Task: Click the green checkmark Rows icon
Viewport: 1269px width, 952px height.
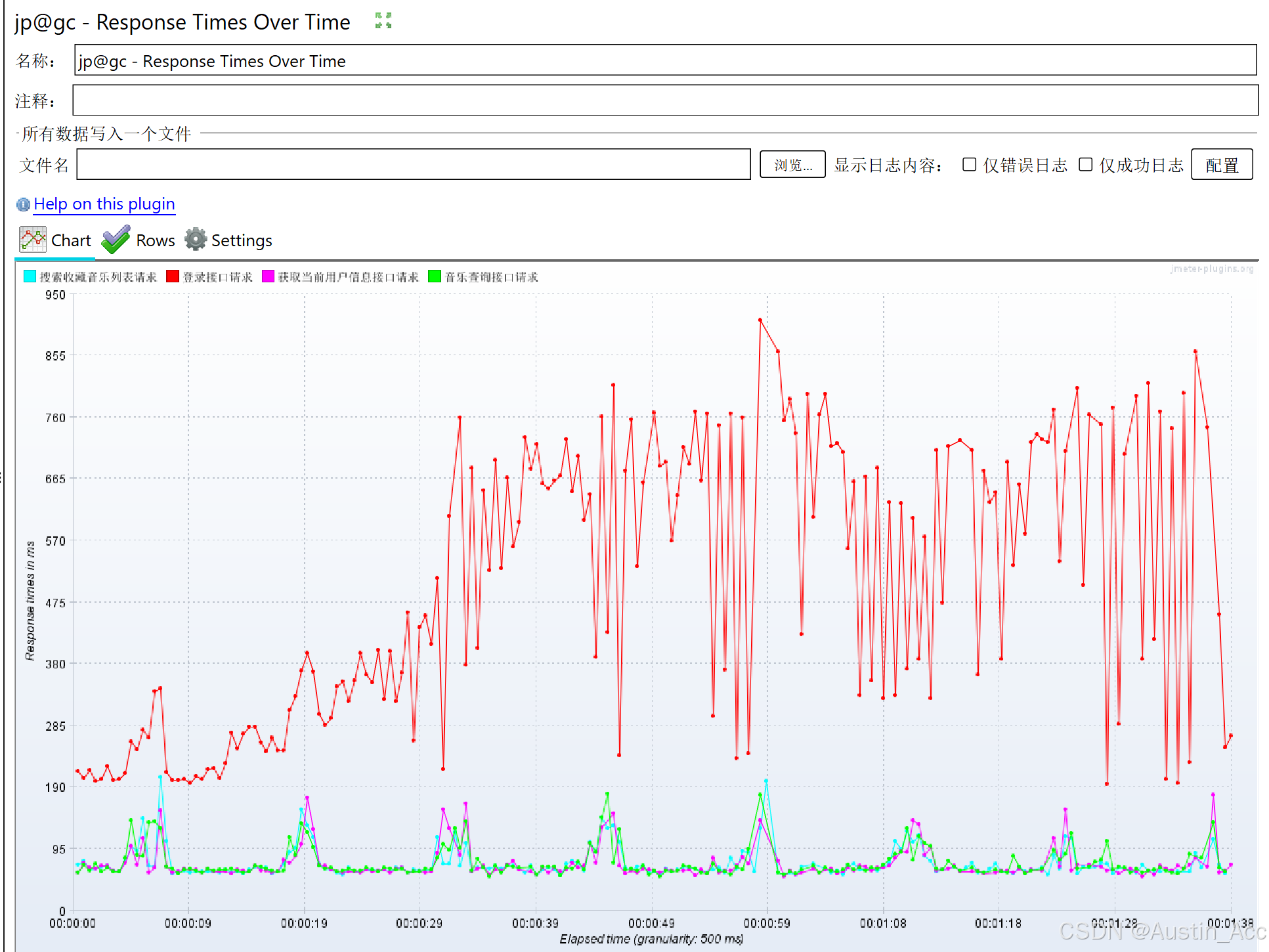Action: click(116, 240)
